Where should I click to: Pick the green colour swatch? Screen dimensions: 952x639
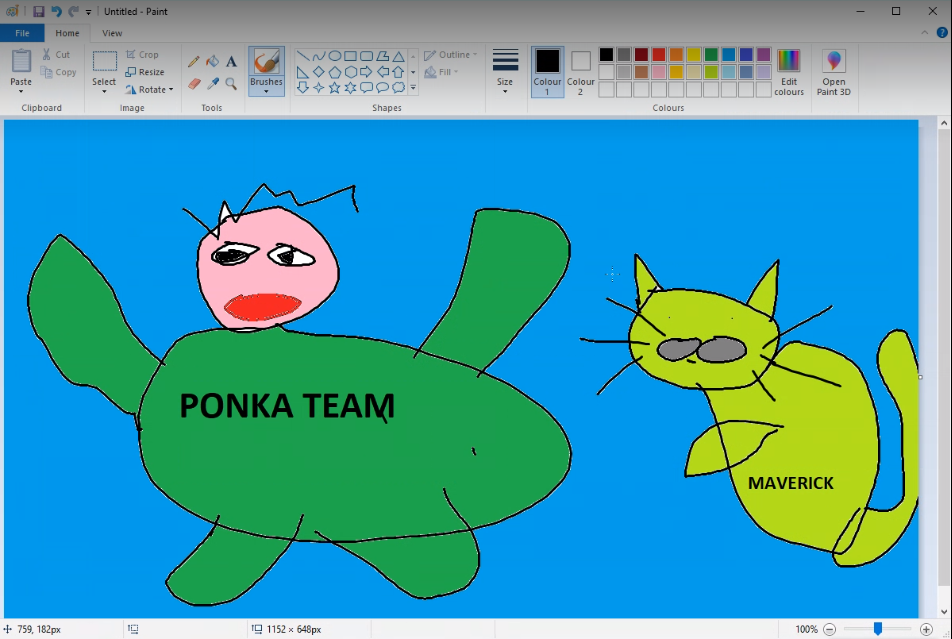coord(711,55)
